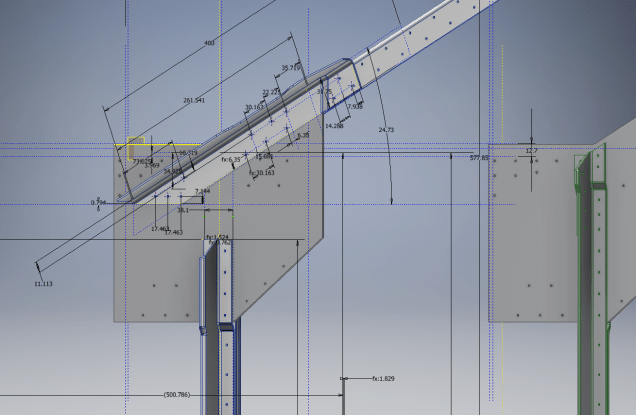Select the 38.1 horizontal dimension
Viewport: 636px width, 415px height.
click(x=183, y=211)
